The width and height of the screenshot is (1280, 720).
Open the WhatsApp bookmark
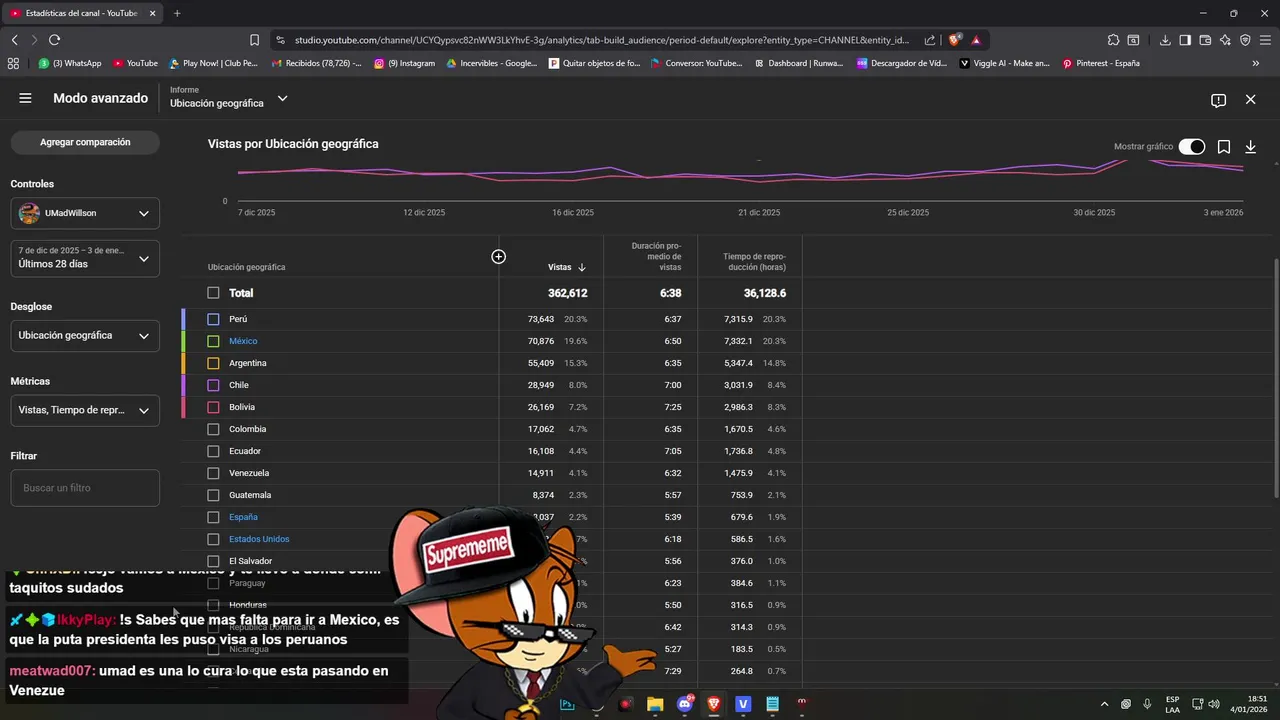point(70,63)
